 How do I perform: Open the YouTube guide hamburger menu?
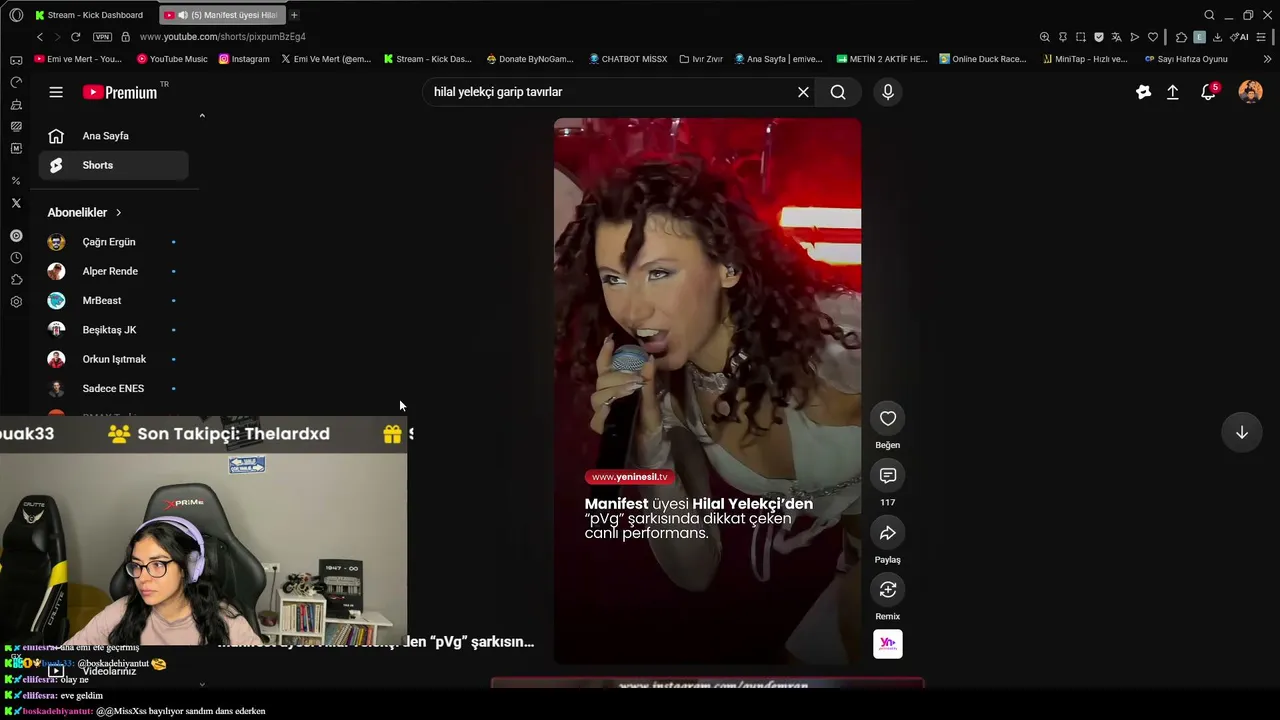[x=56, y=92]
